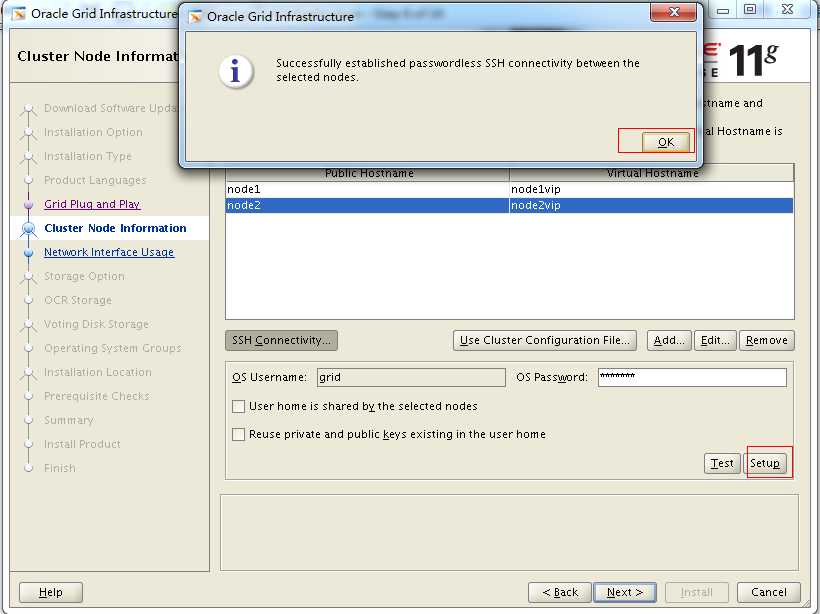Click the Network Interface Usage step bullet
This screenshot has height=614, width=820.
(29, 253)
